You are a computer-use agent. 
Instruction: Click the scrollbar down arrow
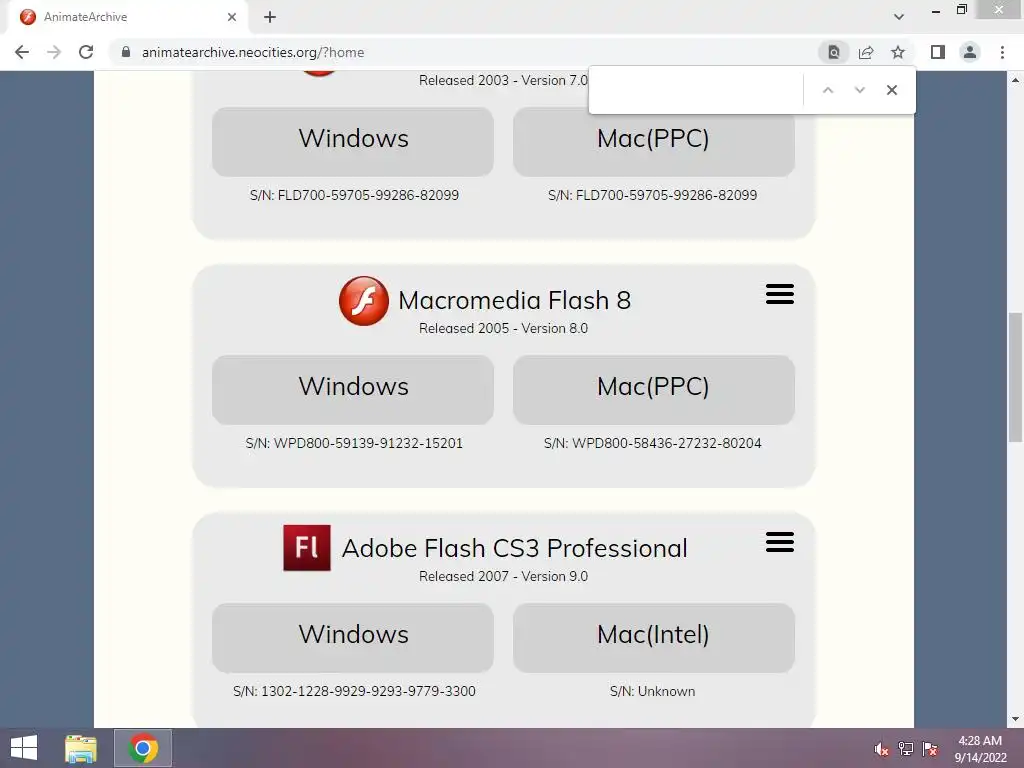[1015, 719]
